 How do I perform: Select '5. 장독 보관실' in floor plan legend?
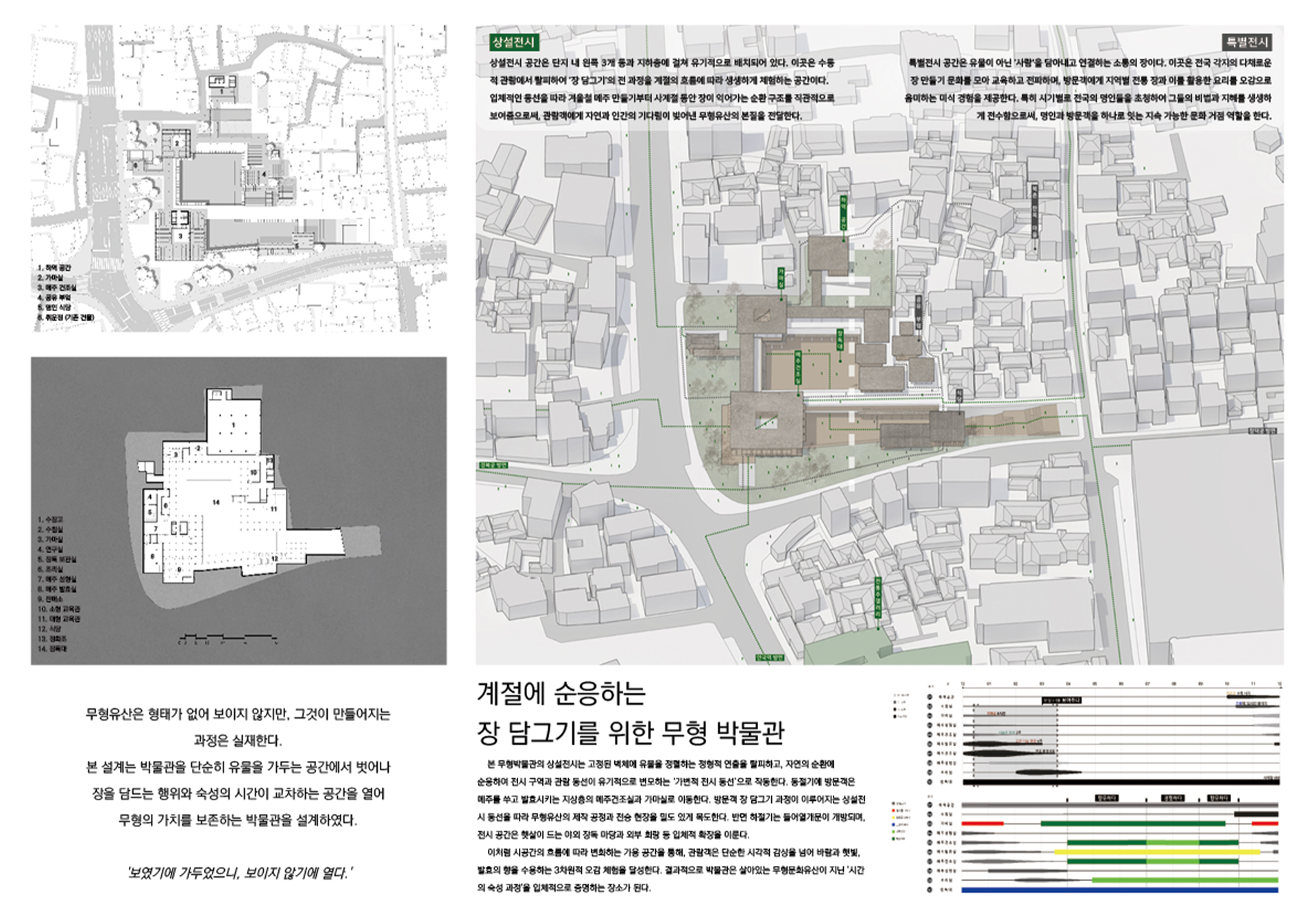point(57,560)
